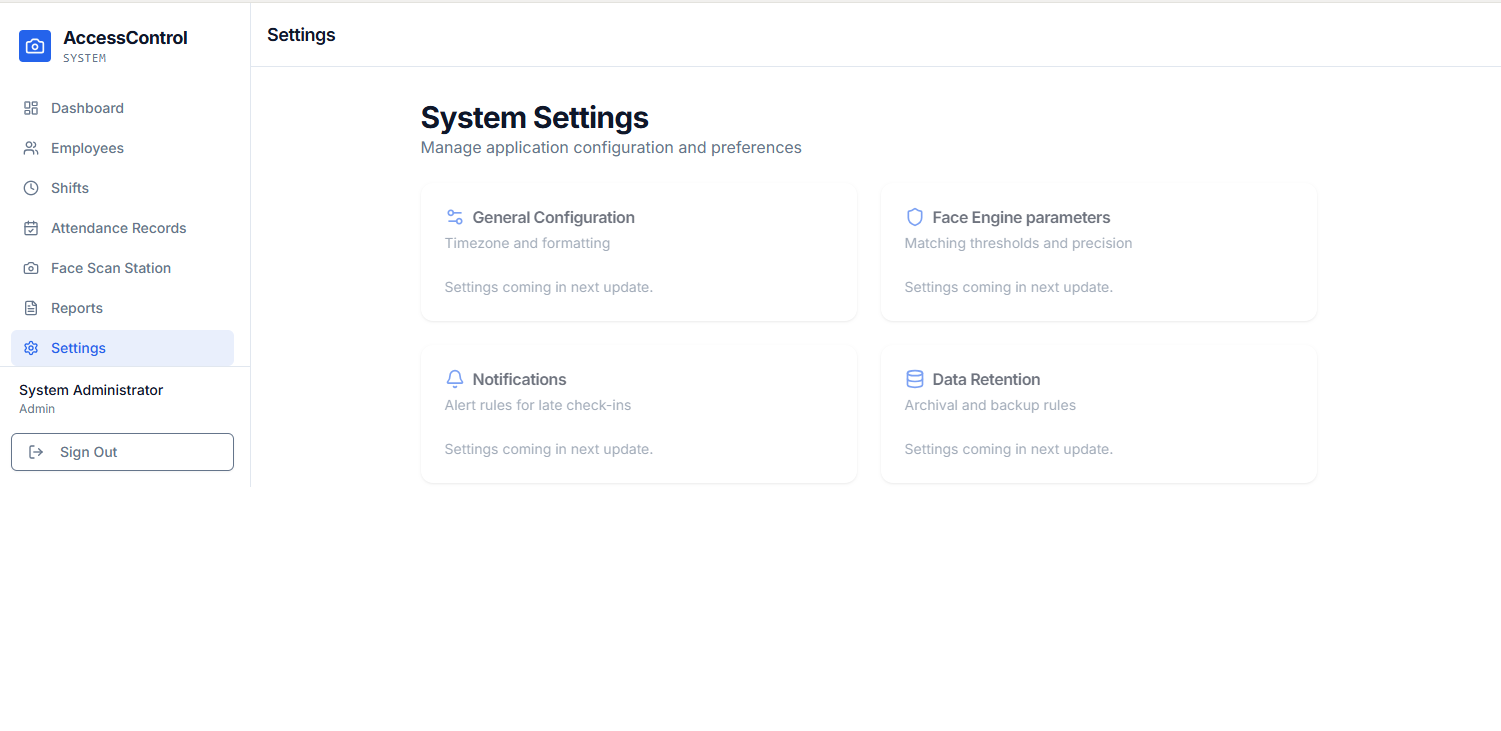1501x731 pixels.
Task: Click the Shifts clock icon
Action: point(31,188)
